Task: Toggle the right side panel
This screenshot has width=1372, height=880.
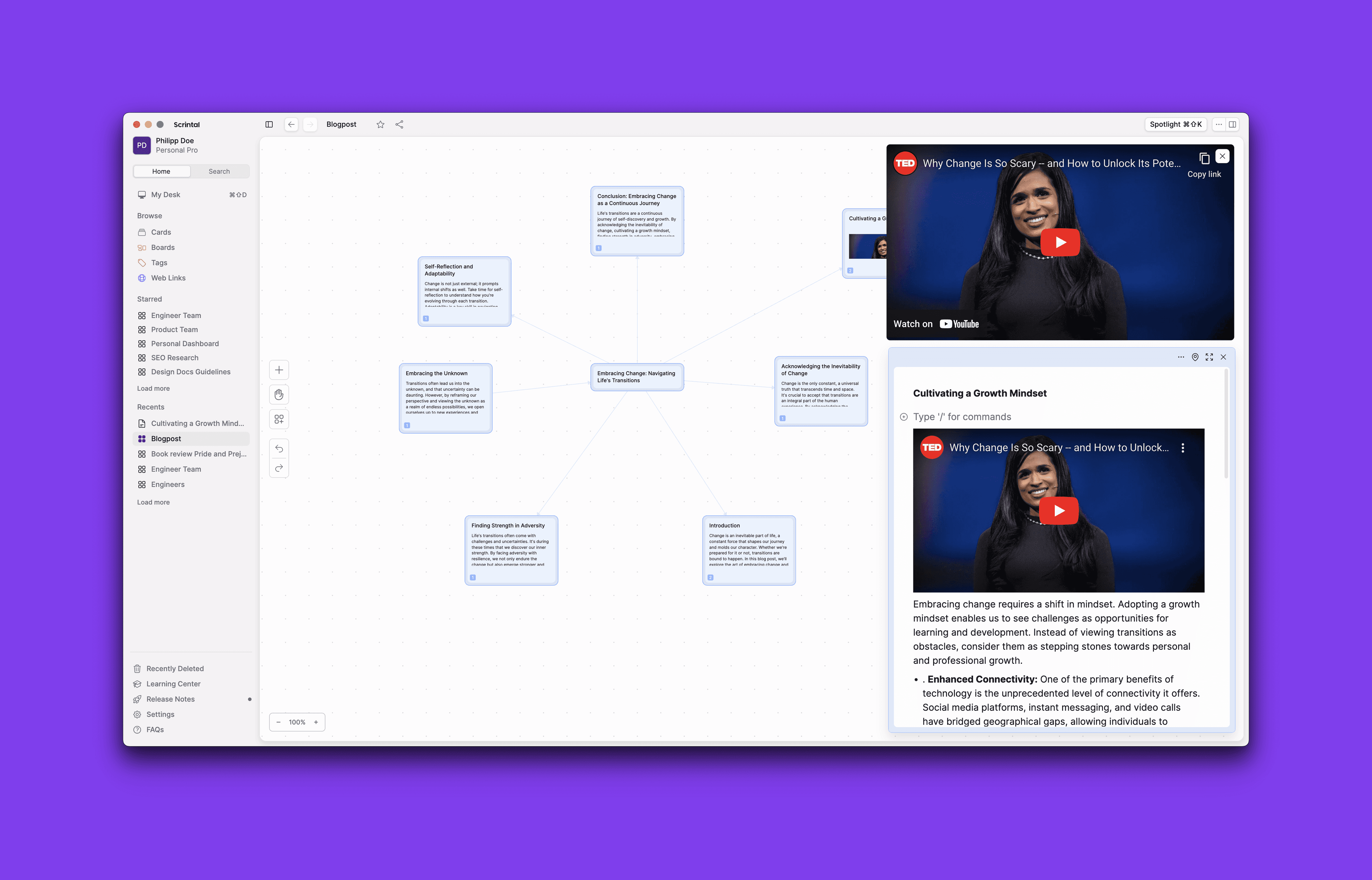Action: [x=1233, y=125]
